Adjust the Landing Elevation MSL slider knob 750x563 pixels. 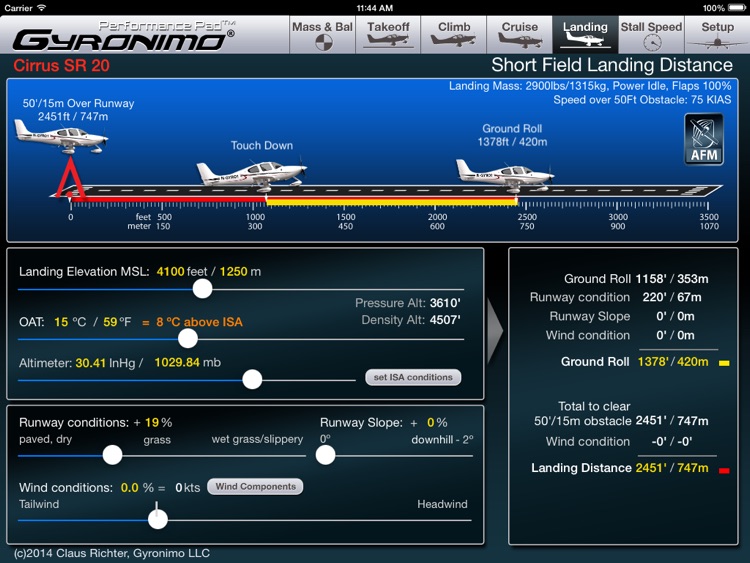(x=202, y=289)
